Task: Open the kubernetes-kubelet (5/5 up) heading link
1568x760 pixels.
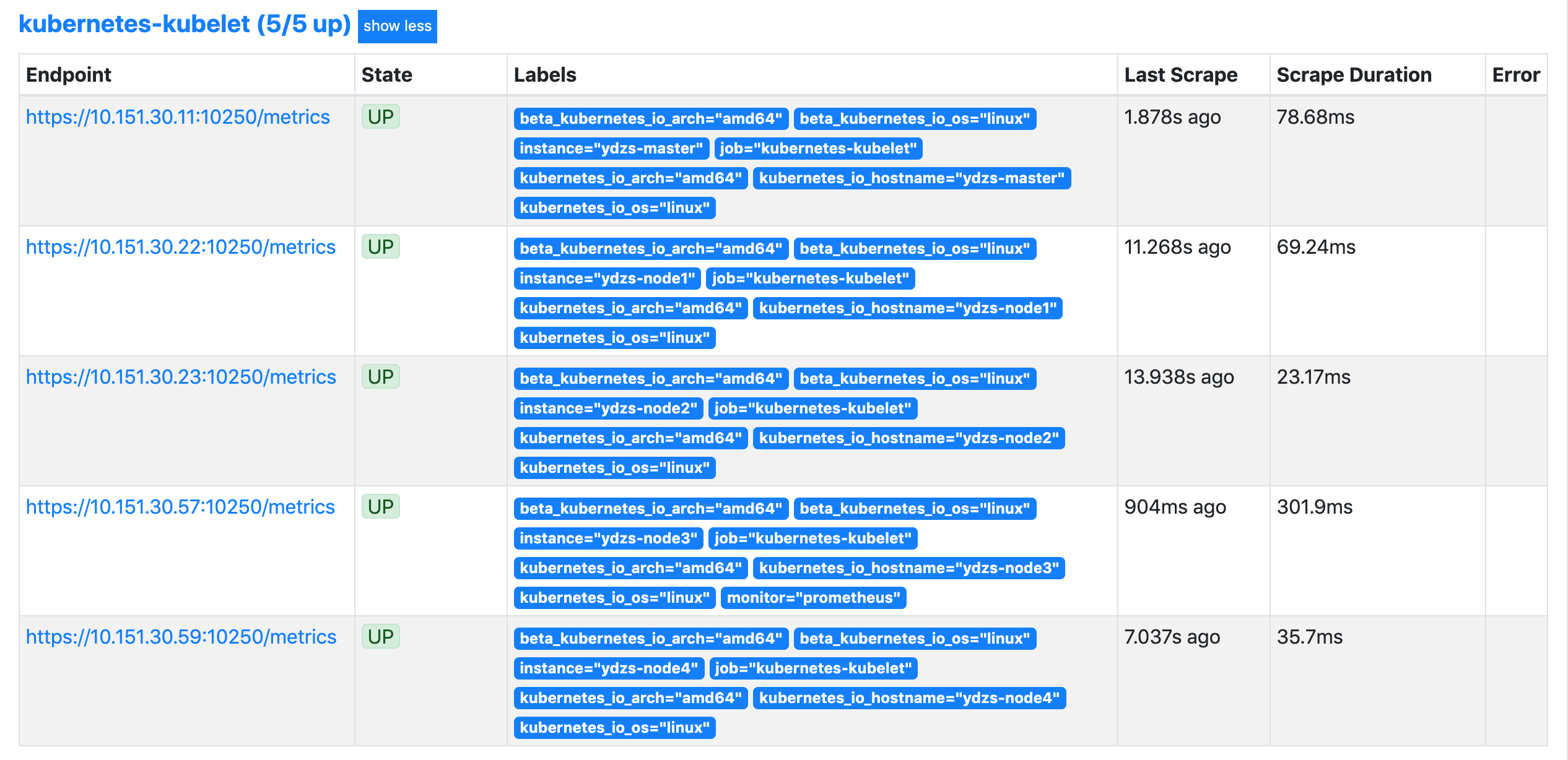Action: (185, 24)
